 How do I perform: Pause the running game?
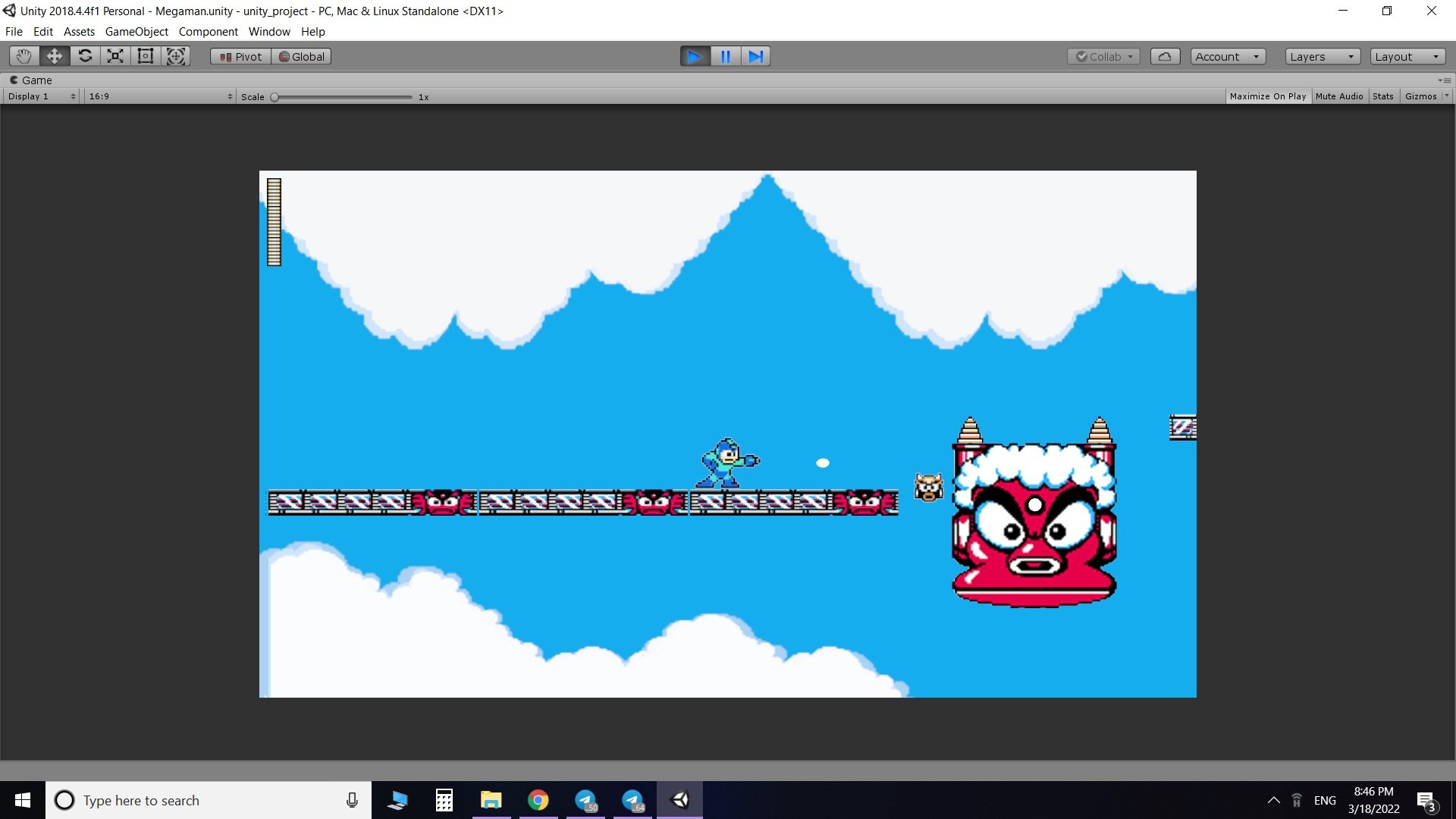click(x=726, y=56)
